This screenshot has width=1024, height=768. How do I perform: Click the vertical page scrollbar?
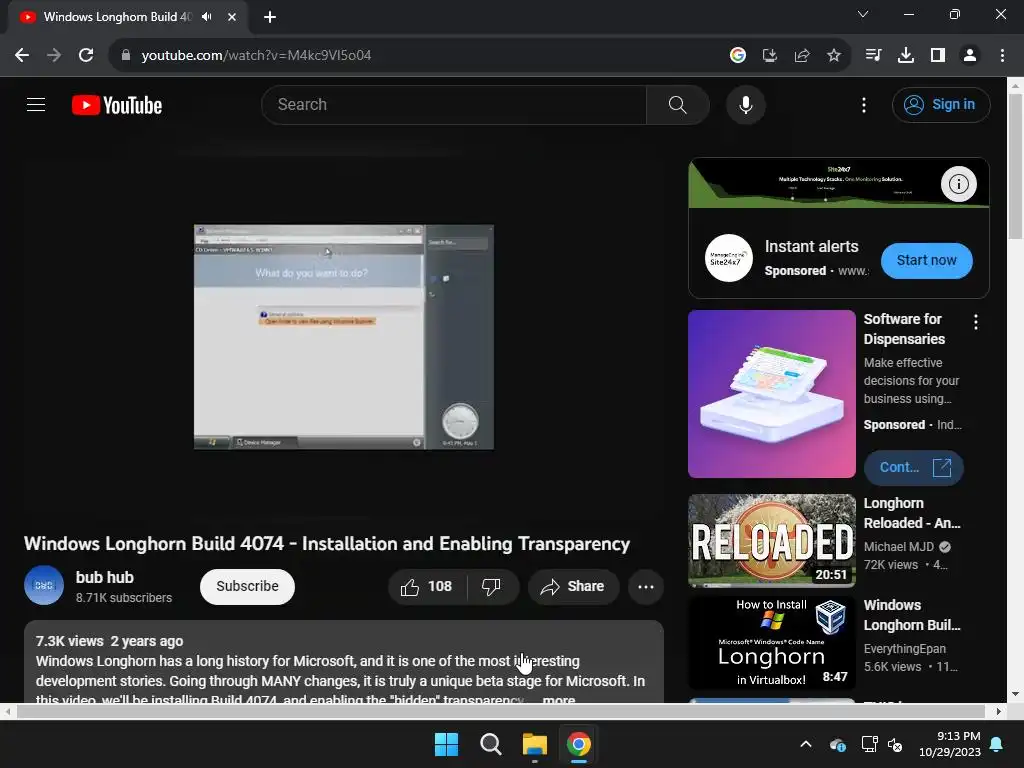pyautogui.click(x=1015, y=168)
